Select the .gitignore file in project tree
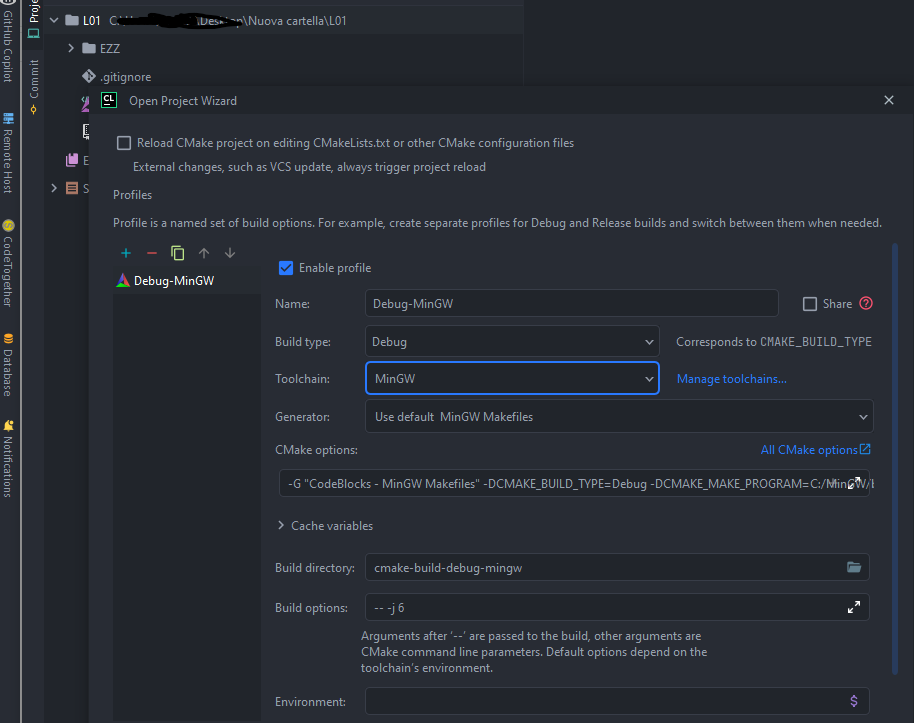Viewport: 914px width, 723px height. click(x=125, y=77)
